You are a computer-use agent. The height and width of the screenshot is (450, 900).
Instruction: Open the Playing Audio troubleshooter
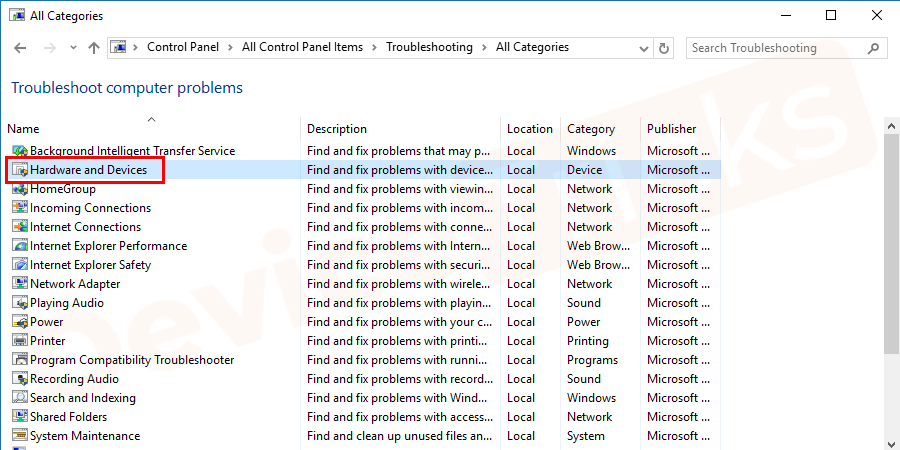(x=67, y=302)
